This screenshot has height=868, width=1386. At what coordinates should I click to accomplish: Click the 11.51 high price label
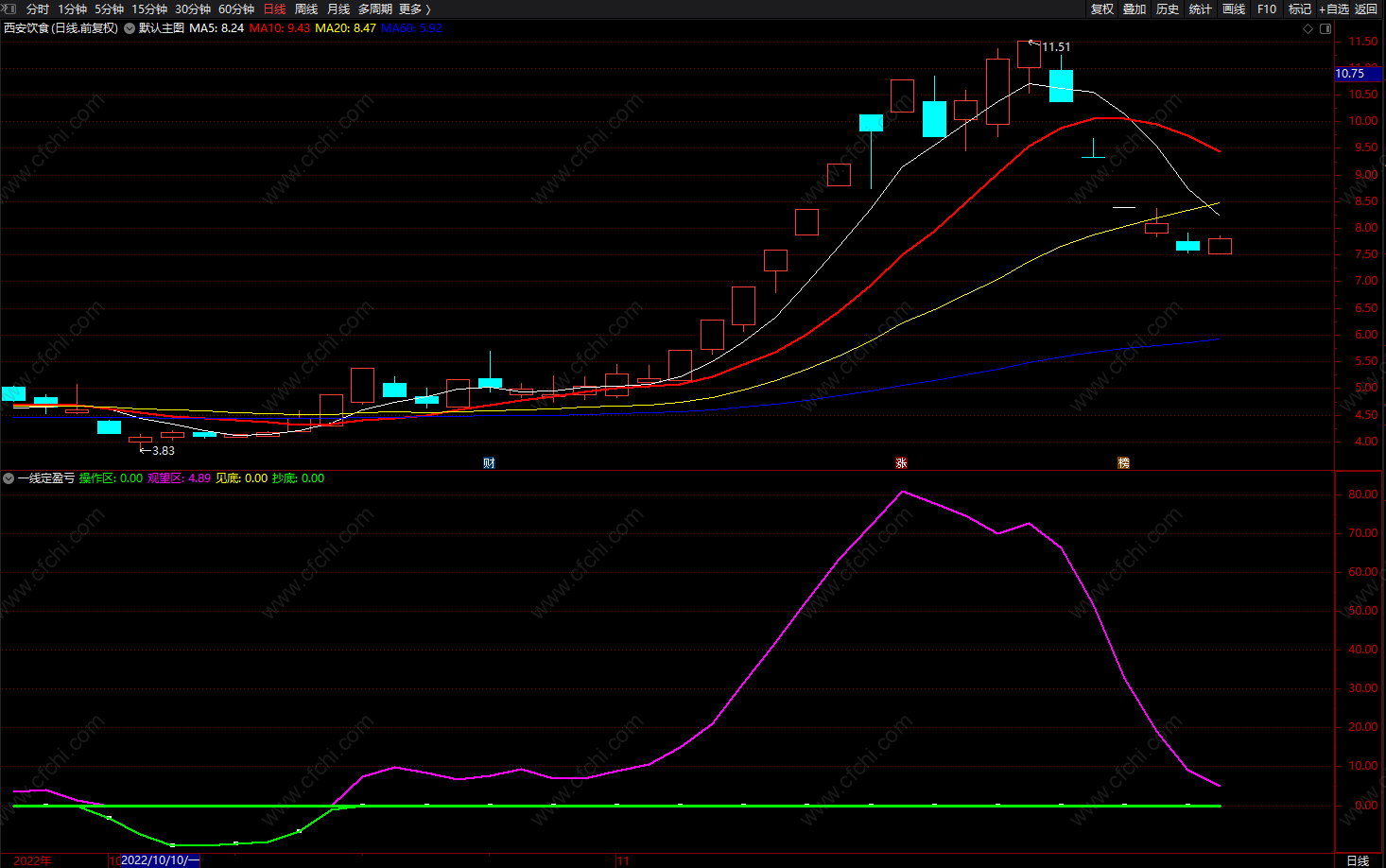[x=1056, y=47]
